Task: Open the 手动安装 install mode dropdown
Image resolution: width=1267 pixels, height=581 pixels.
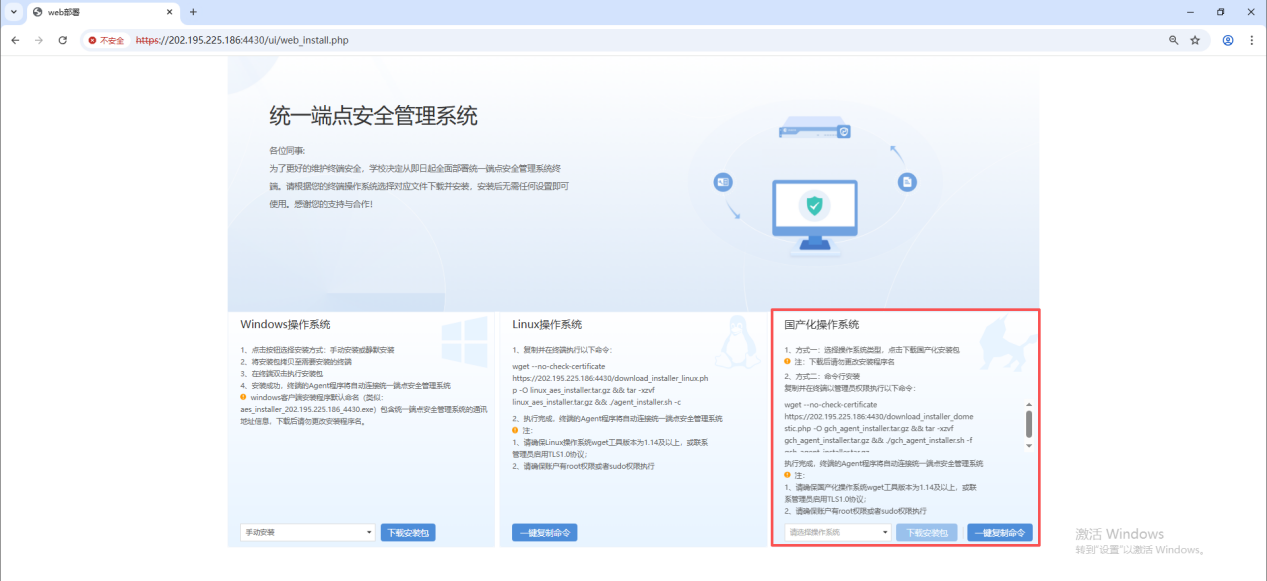Action: click(x=307, y=533)
